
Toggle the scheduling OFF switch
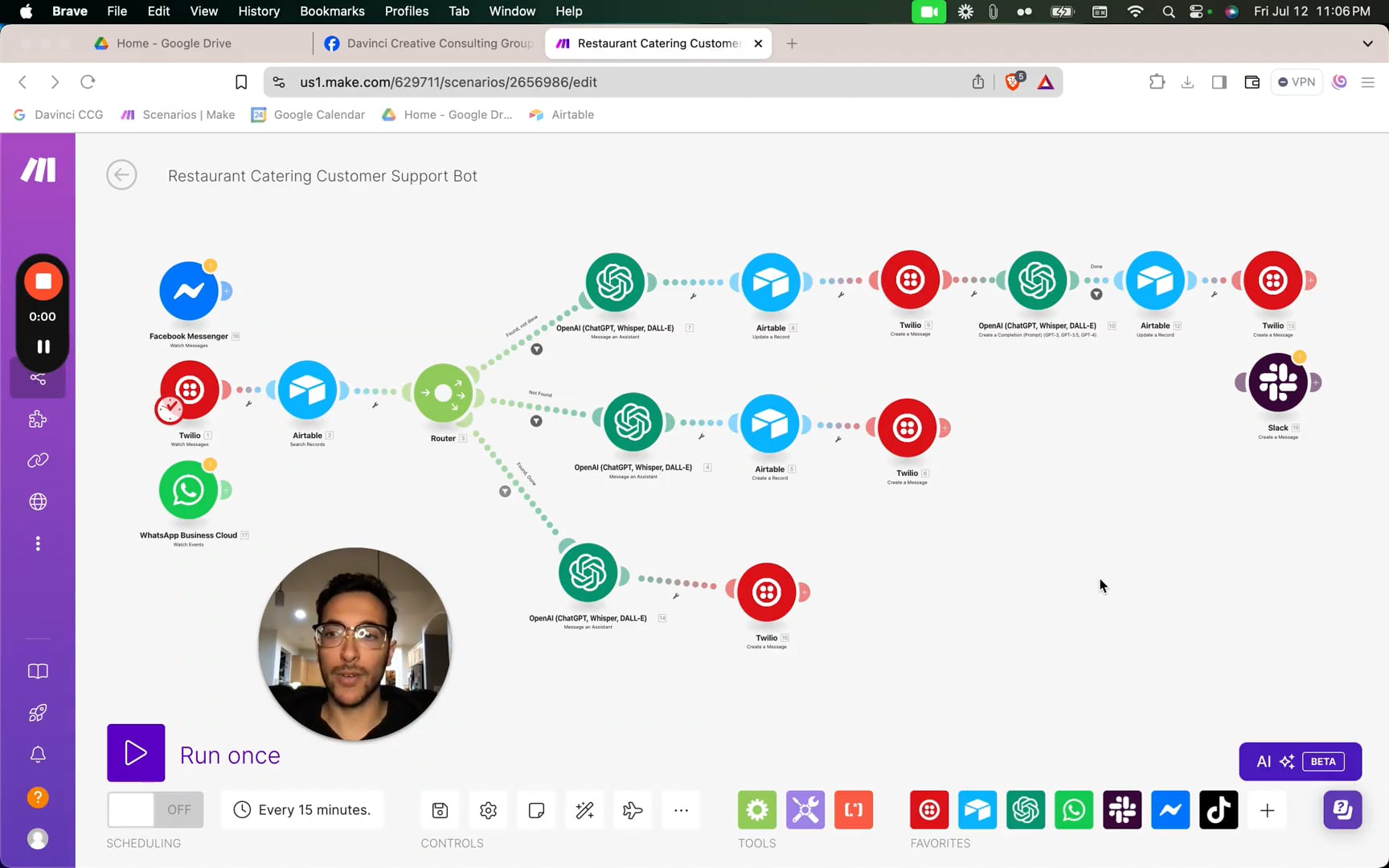pyautogui.click(x=155, y=810)
